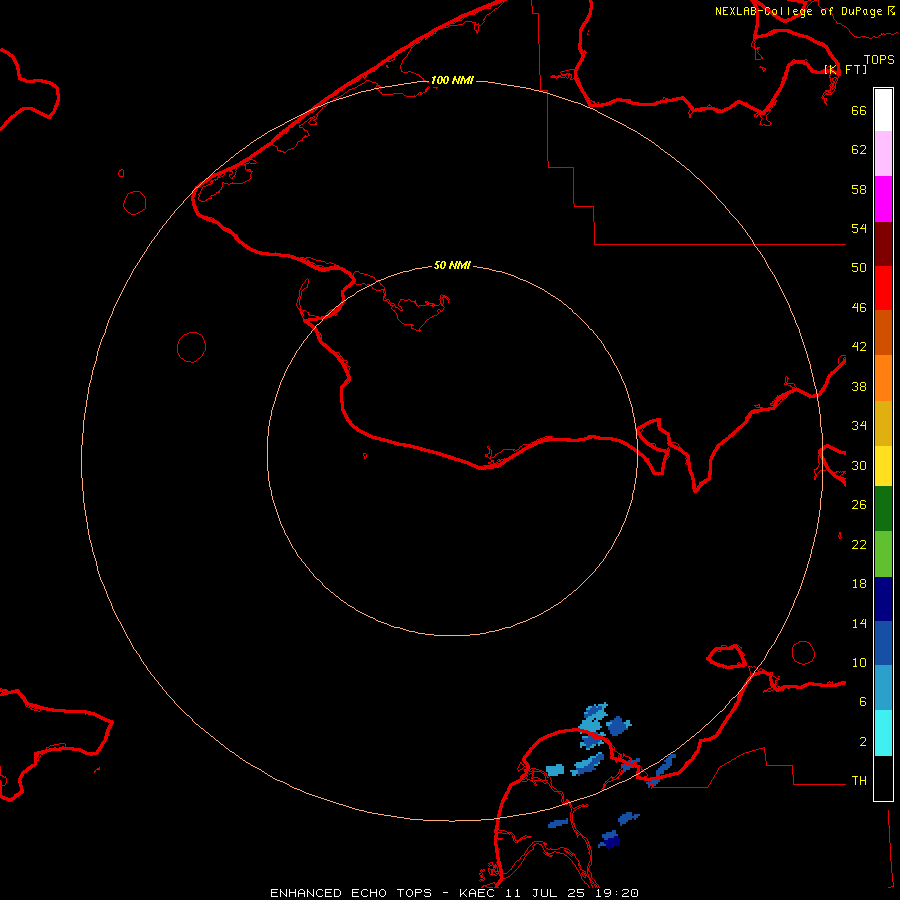Select the bright red swatch between 46 and 50
900x900 pixels.
883,288
